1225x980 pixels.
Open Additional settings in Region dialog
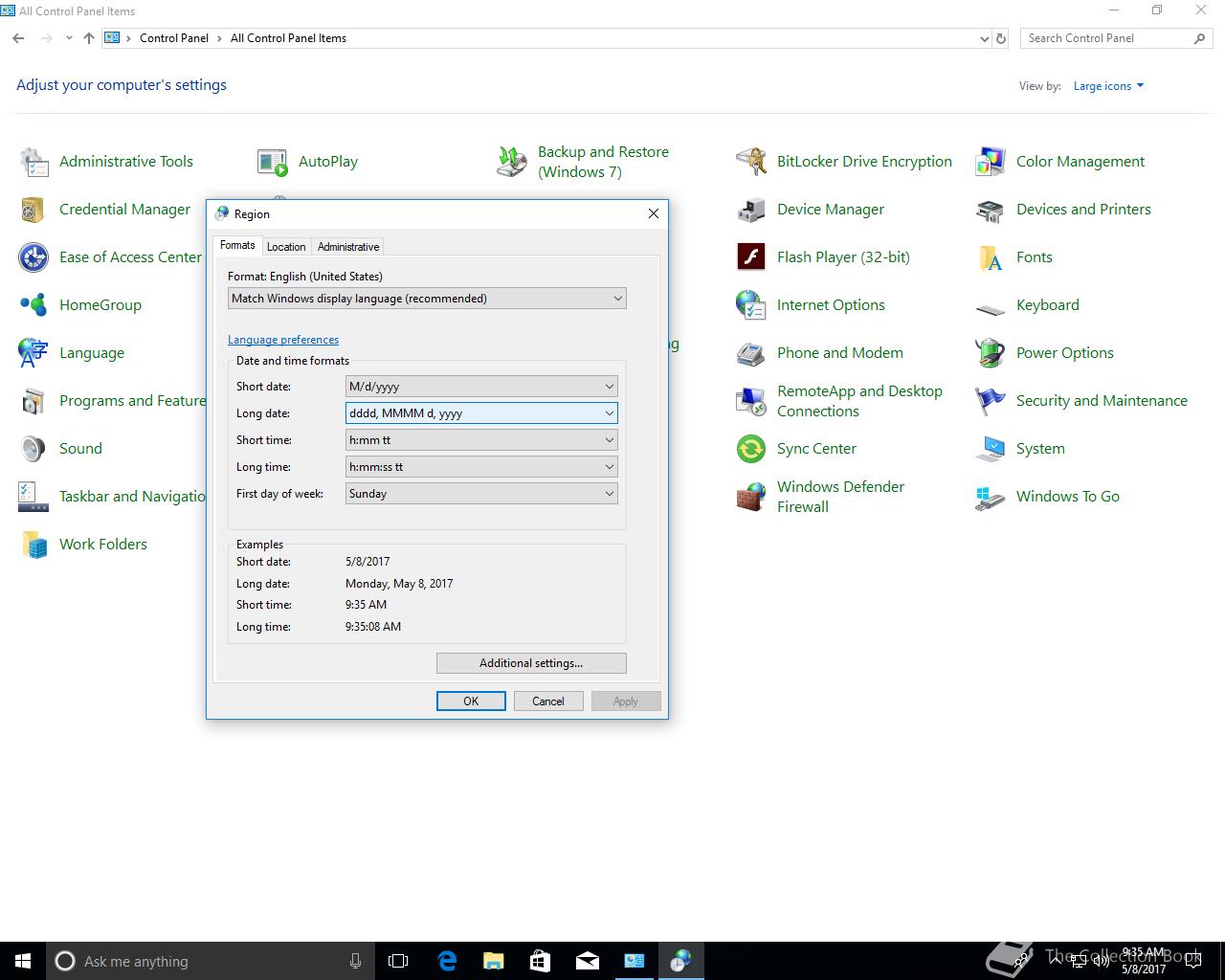[x=531, y=663]
